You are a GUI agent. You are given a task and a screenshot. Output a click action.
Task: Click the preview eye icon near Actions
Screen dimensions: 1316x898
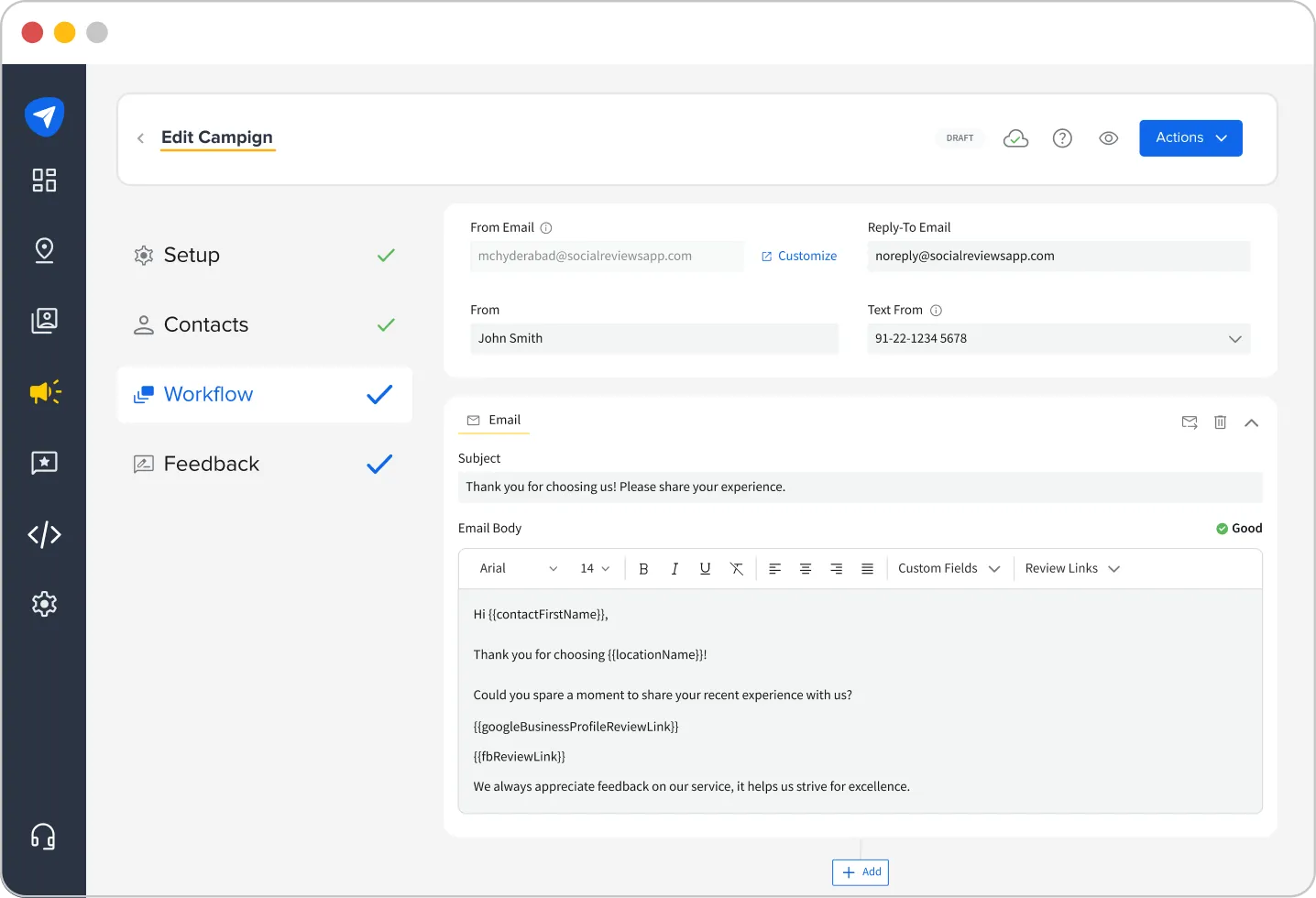[1108, 137]
